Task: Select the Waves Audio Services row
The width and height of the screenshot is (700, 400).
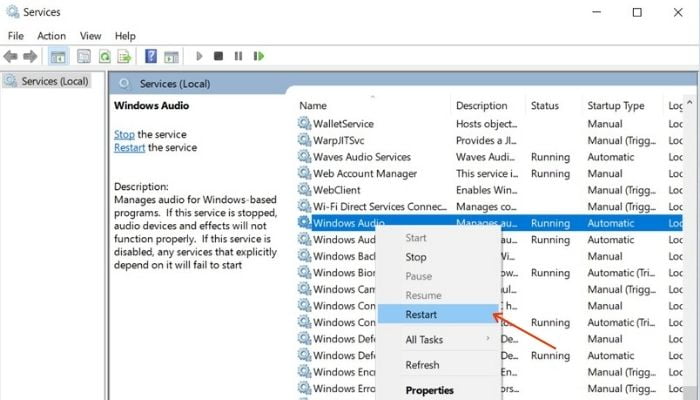Action: click(490, 157)
